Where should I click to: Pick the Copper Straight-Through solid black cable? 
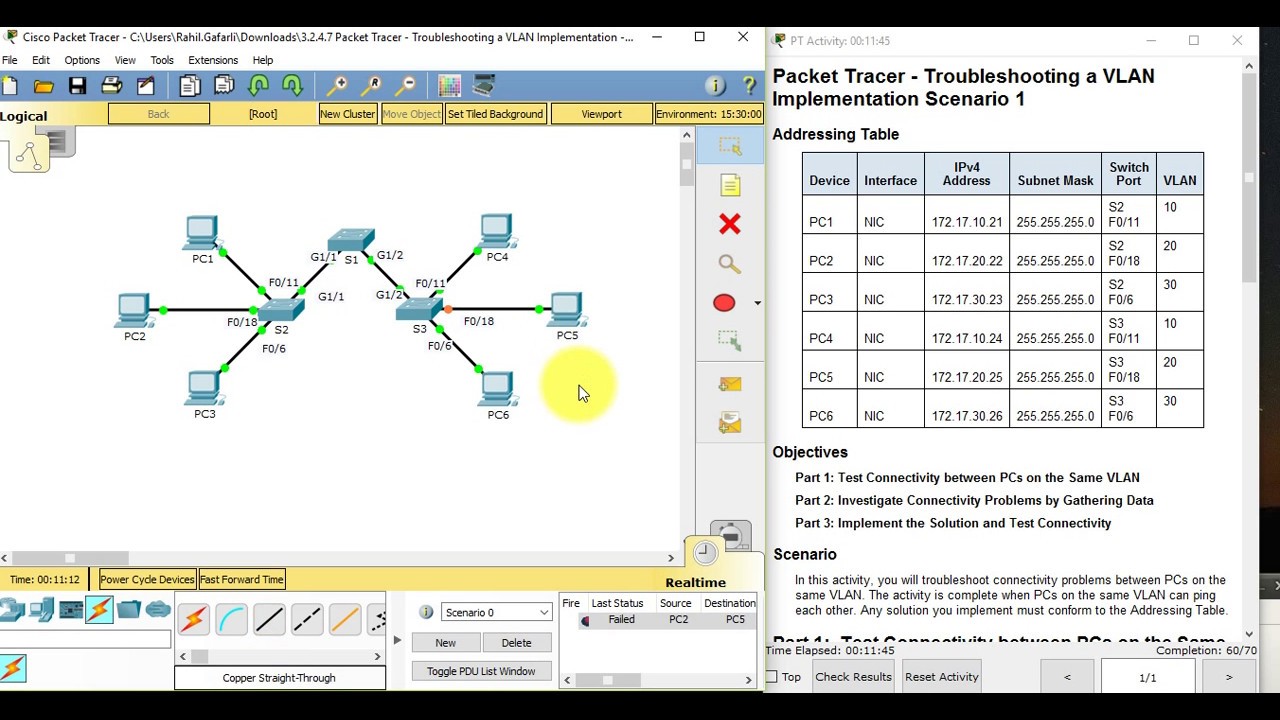(x=269, y=620)
